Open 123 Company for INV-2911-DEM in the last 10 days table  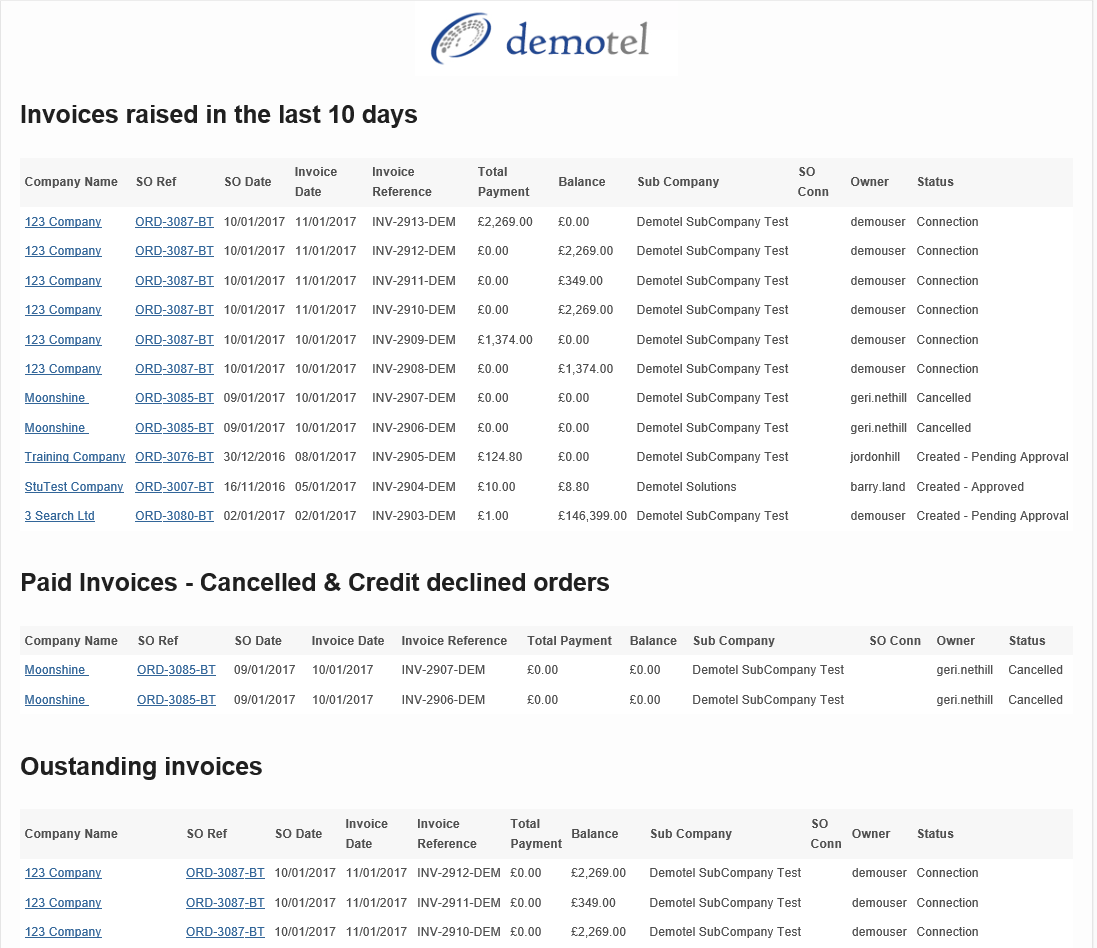pos(63,281)
